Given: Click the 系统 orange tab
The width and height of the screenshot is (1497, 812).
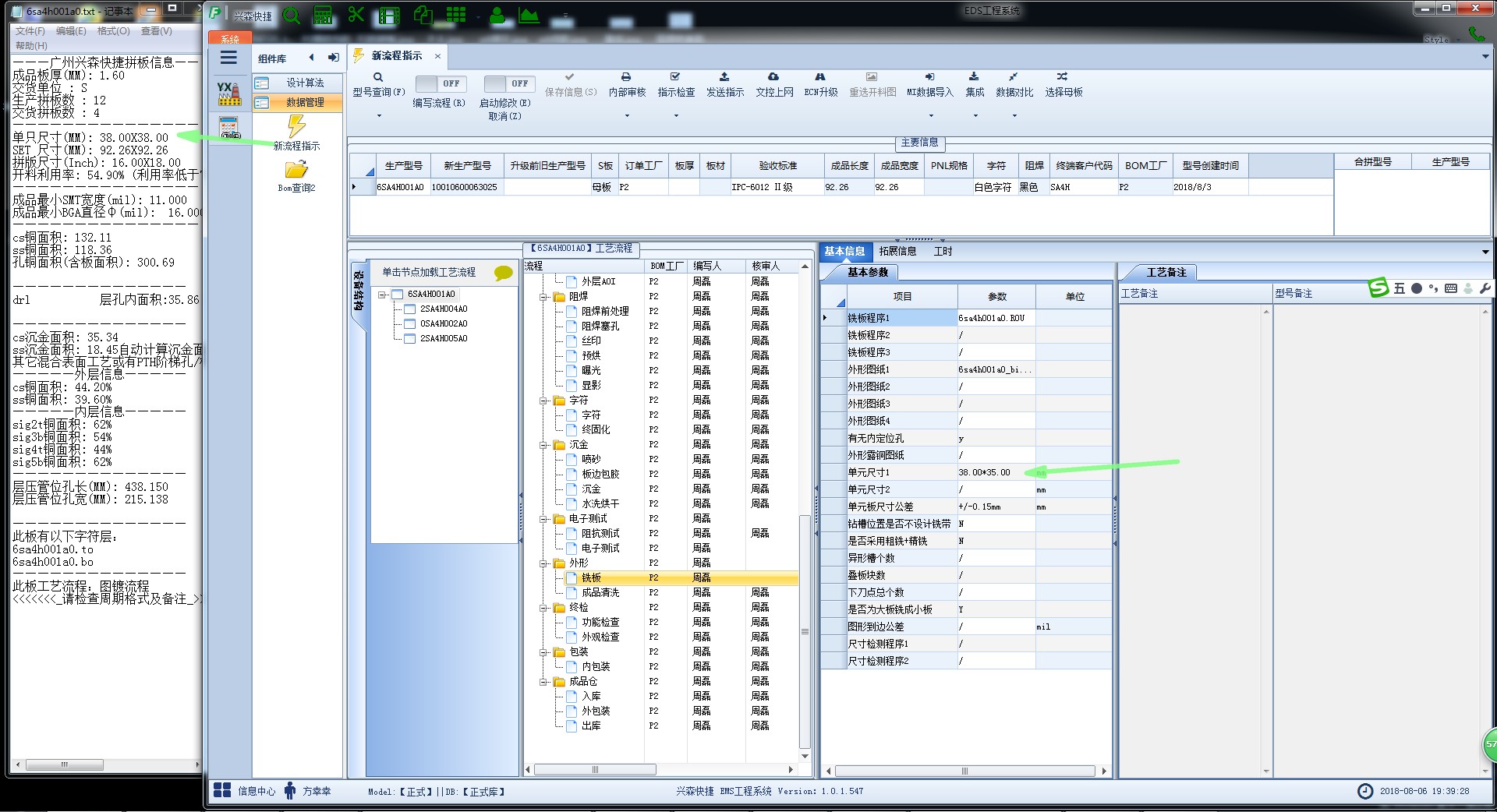Looking at the screenshot, I should (229, 39).
